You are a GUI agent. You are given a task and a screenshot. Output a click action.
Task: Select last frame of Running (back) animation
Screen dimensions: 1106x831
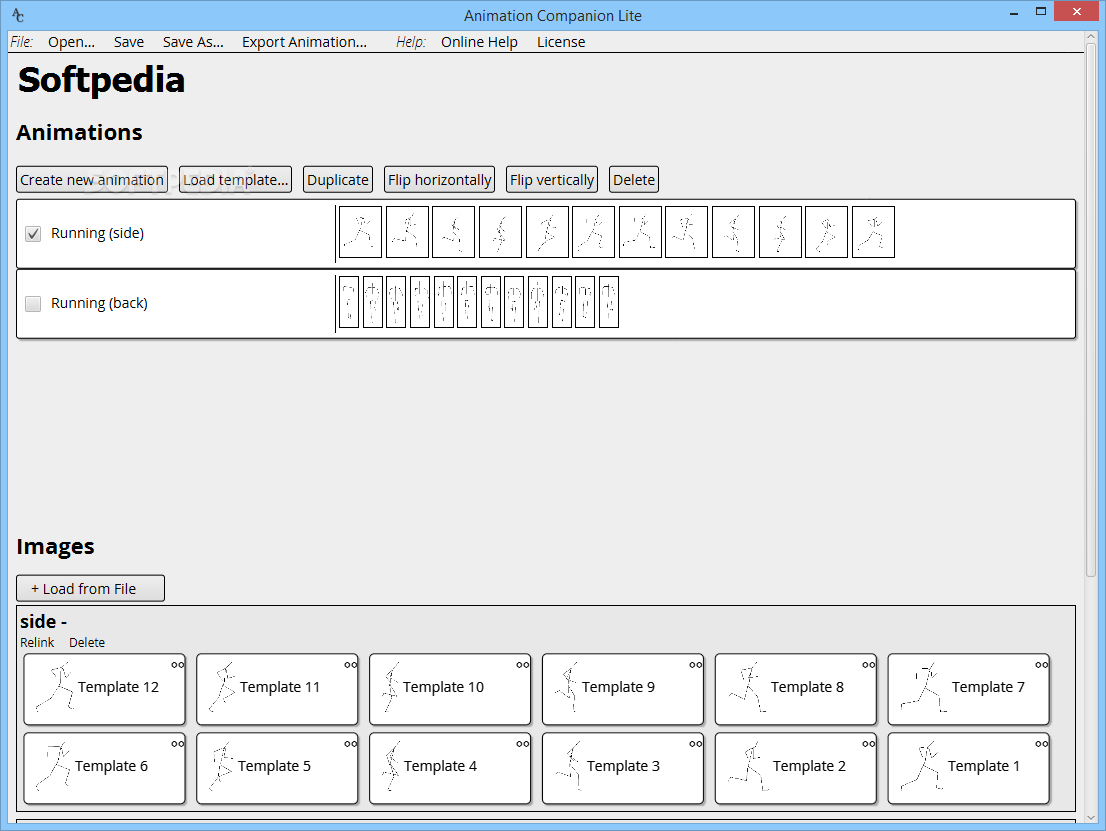609,302
